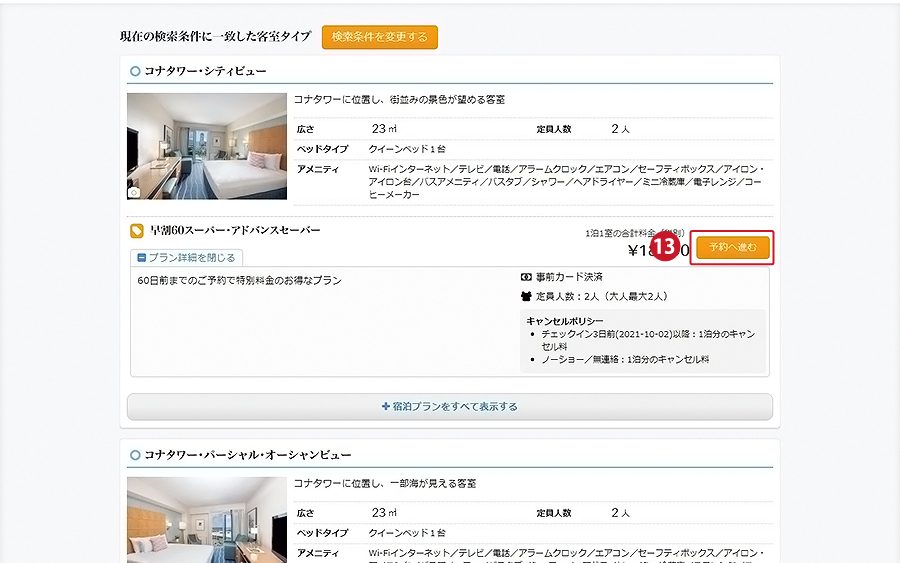Open the コナタワー・シティビュー room title

click(x=205, y=71)
